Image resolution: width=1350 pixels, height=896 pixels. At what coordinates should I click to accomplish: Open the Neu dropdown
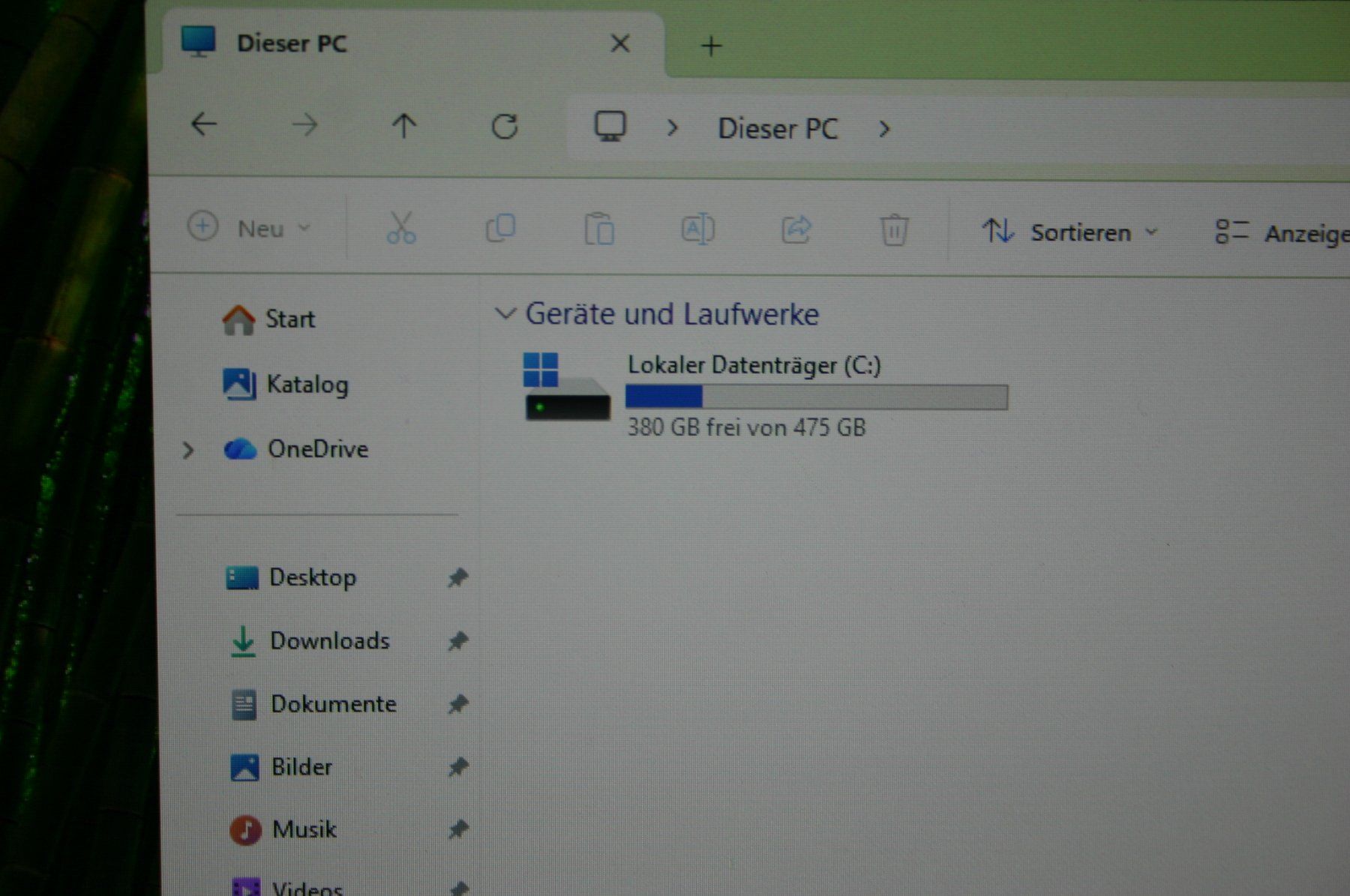click(249, 227)
